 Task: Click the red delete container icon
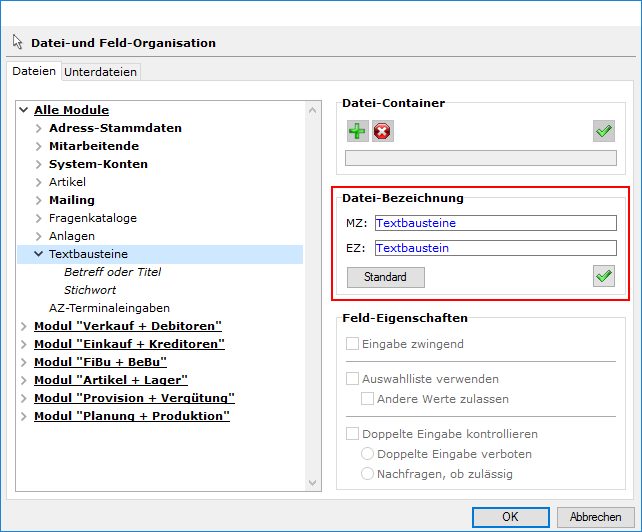(382, 131)
